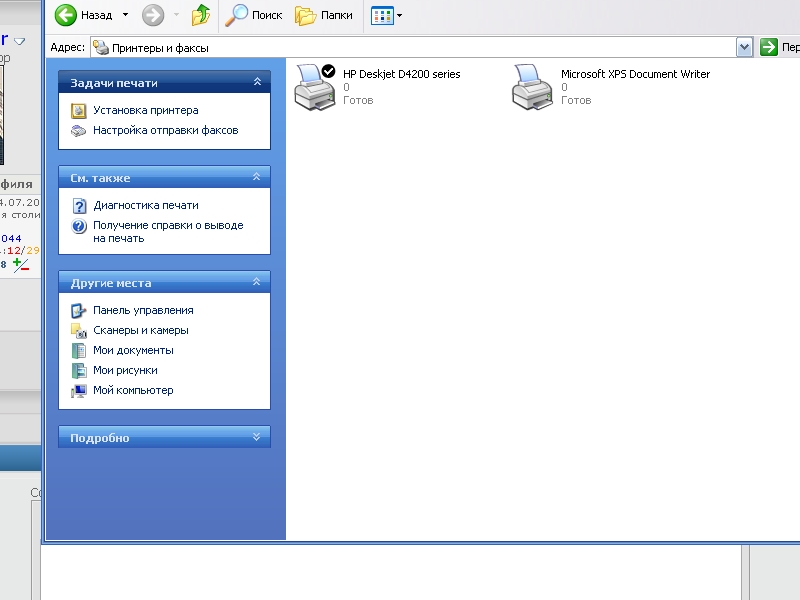This screenshot has height=600, width=800.
Task: Collapse the Задачи печати panel
Action: pyautogui.click(x=257, y=83)
